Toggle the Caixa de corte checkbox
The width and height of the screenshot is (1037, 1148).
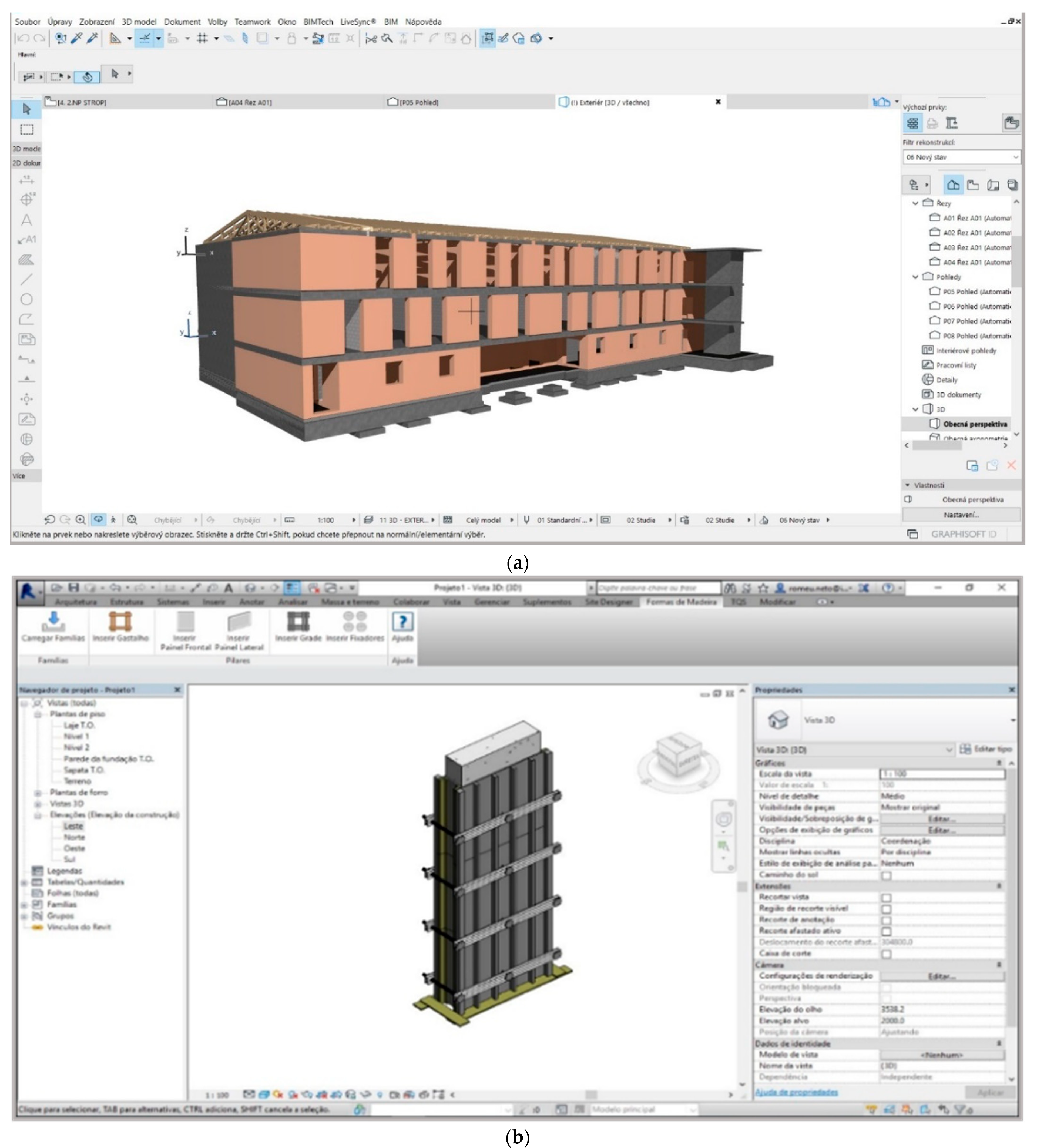[x=886, y=954]
